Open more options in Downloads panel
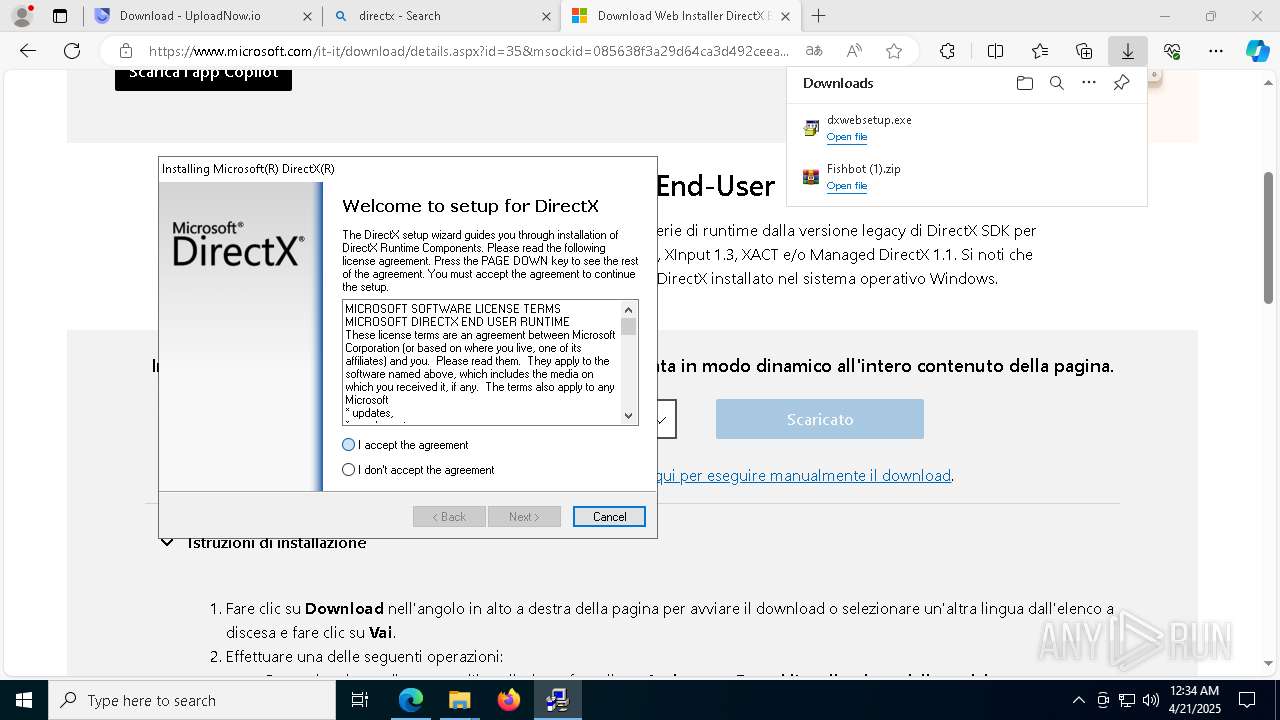 tap(1089, 83)
